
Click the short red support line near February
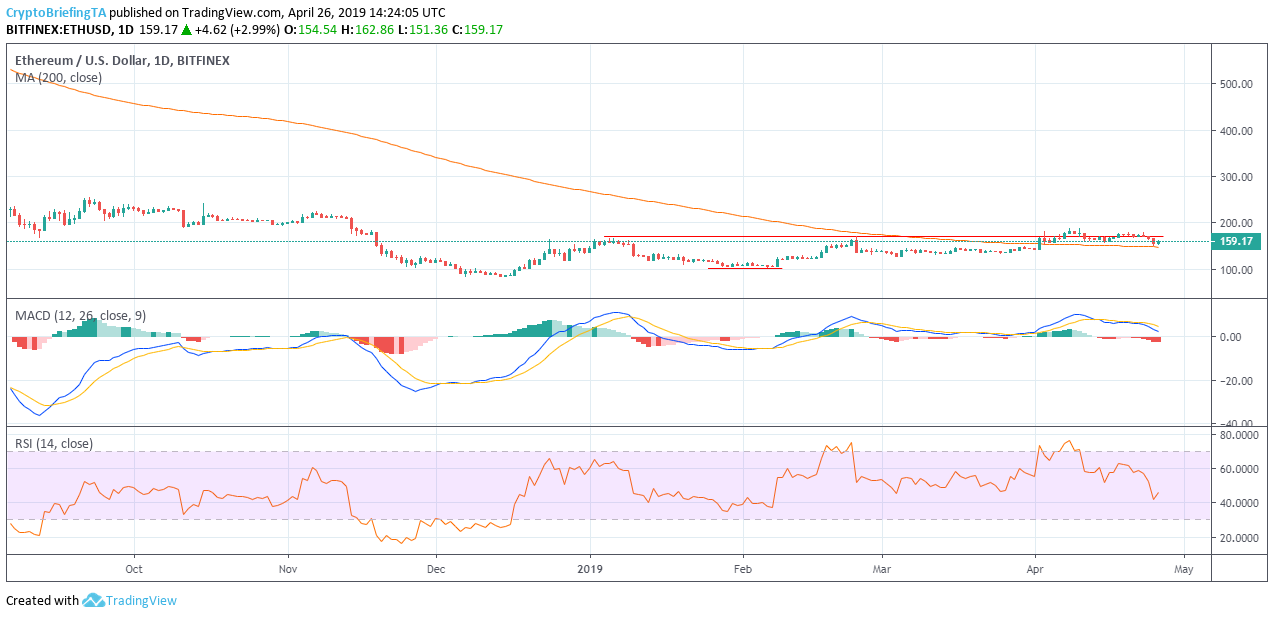(745, 268)
